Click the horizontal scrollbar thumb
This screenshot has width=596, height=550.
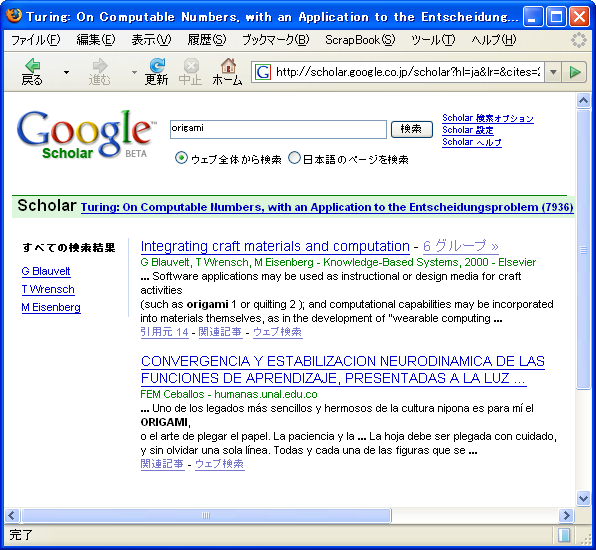tap(206, 515)
